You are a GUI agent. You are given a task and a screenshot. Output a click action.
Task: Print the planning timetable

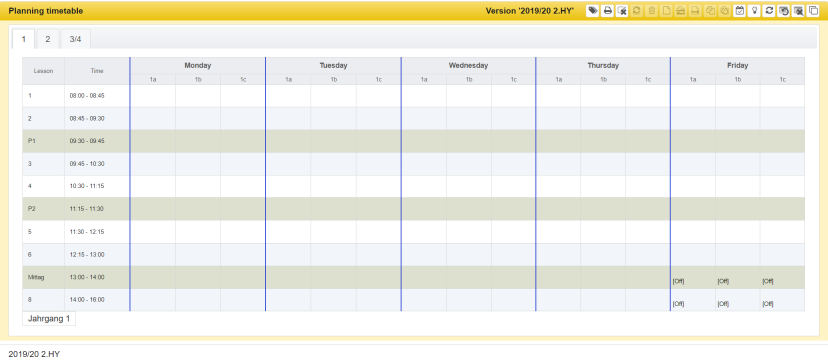click(x=608, y=11)
